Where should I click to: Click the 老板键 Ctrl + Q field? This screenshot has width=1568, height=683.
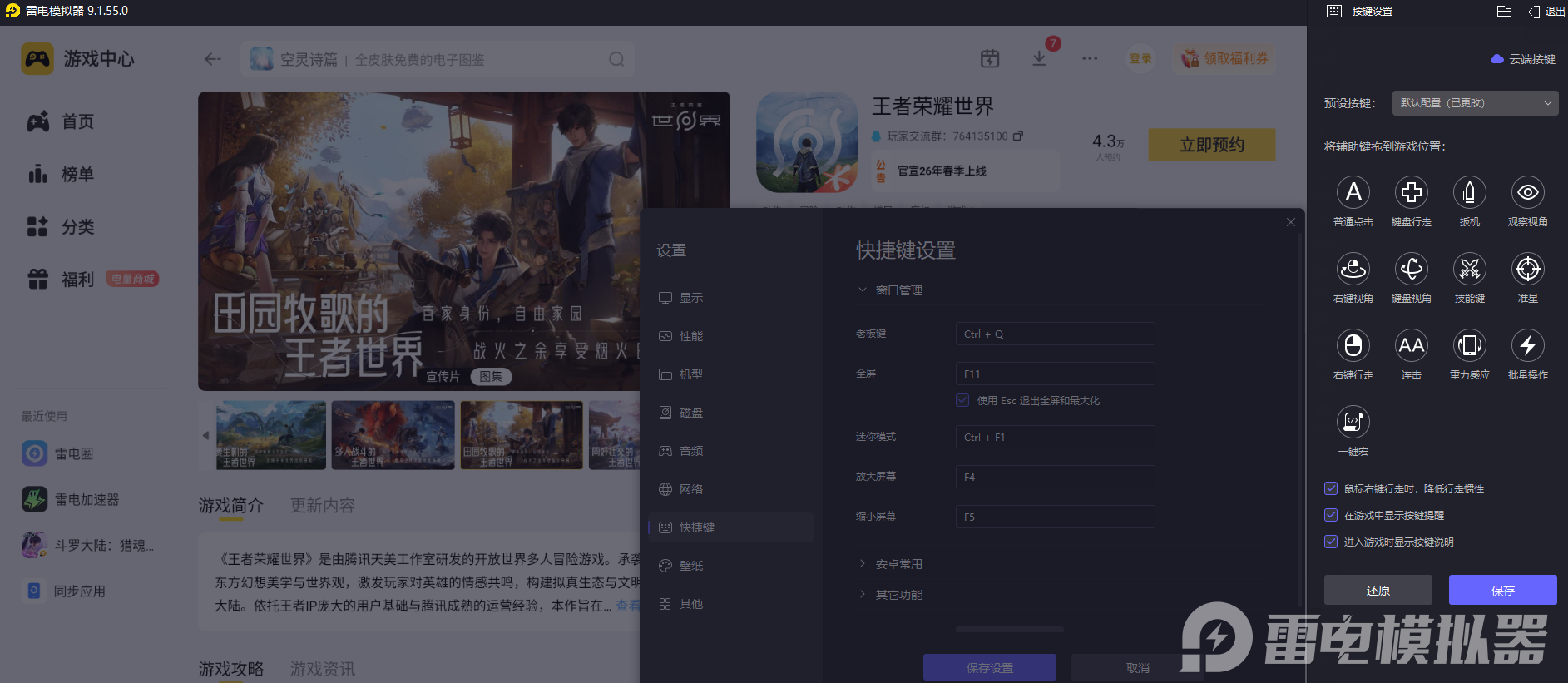1055,334
